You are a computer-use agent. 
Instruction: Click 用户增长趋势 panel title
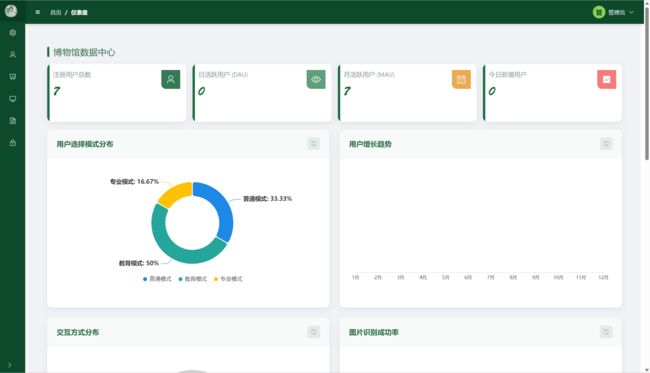pos(370,144)
